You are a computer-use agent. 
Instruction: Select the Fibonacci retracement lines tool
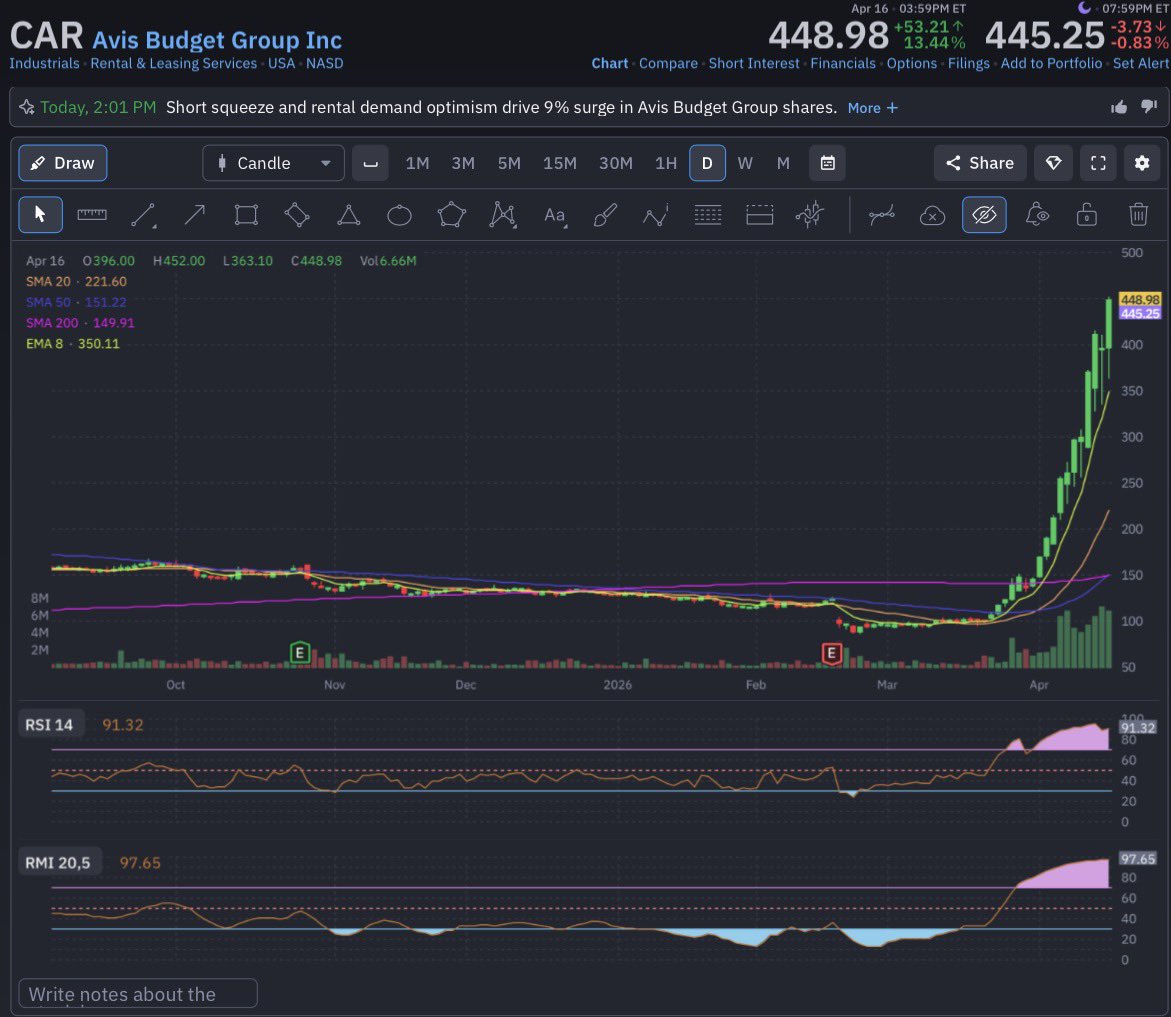coord(708,215)
